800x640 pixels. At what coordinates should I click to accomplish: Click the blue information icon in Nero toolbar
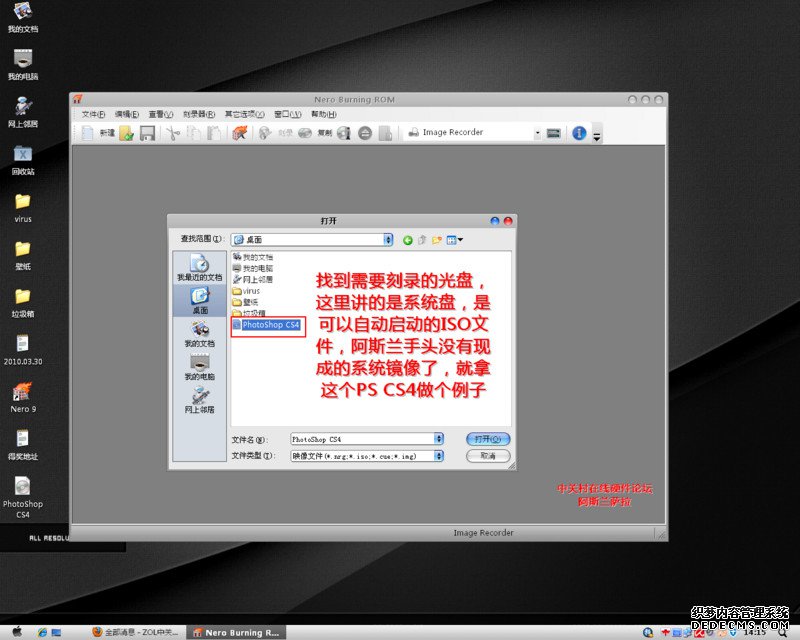pyautogui.click(x=579, y=133)
